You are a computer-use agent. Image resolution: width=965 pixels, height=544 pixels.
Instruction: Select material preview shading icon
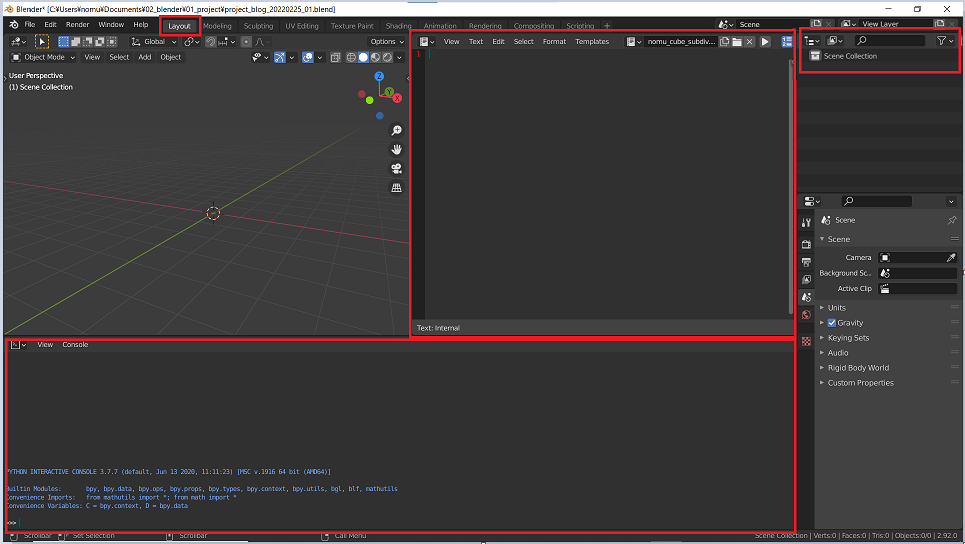[375, 57]
